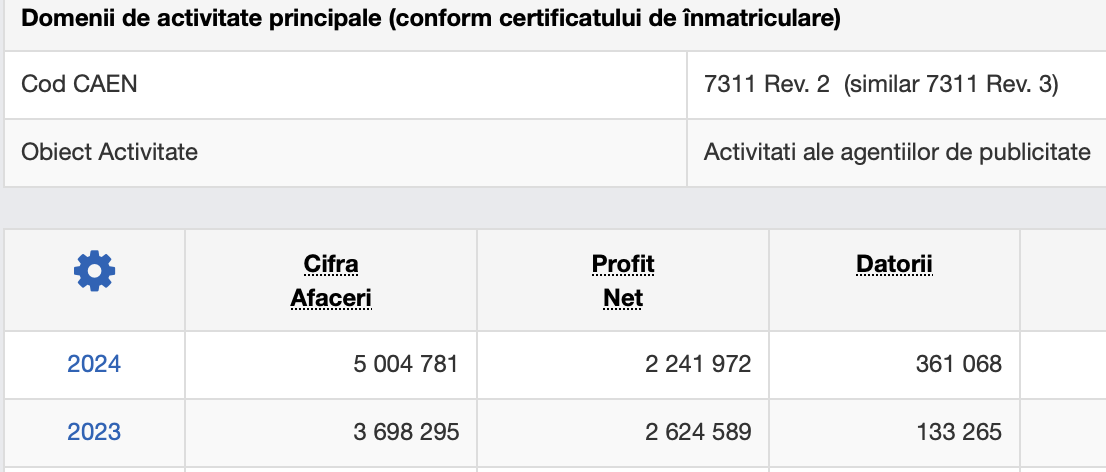The width and height of the screenshot is (1106, 472).
Task: Click the 7311 Rev. 2 code text
Action: click(x=767, y=85)
